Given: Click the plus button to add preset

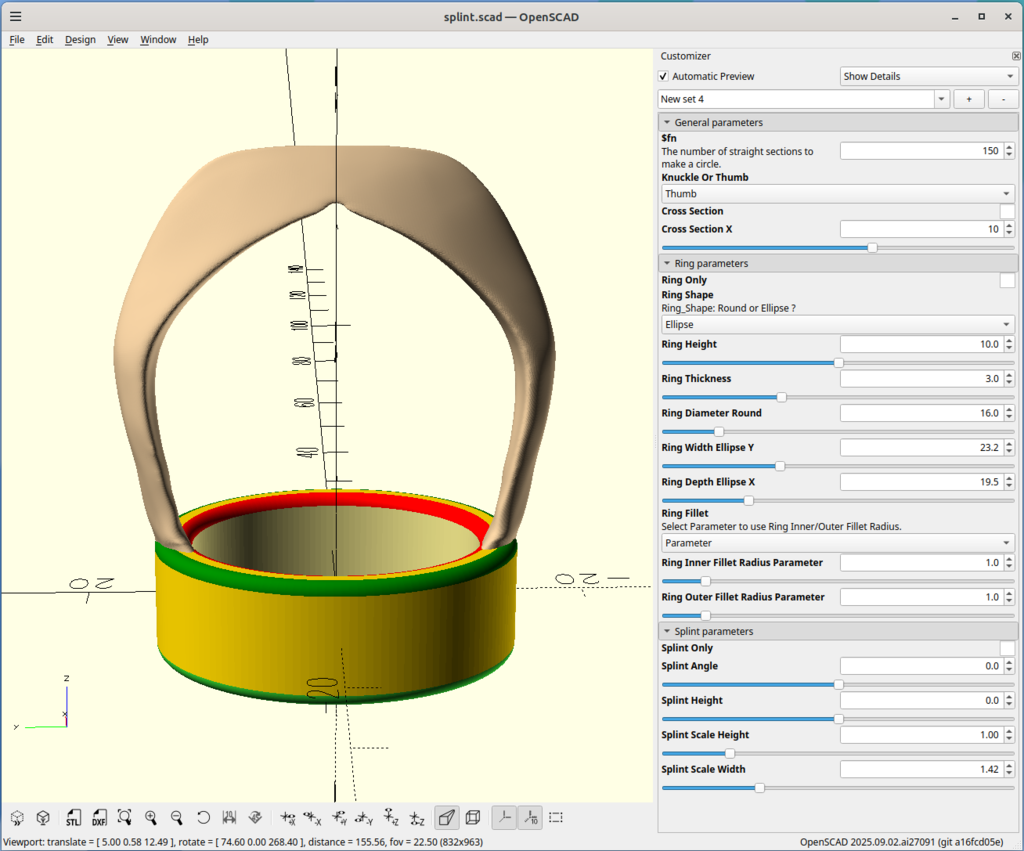Looking at the screenshot, I should [968, 99].
